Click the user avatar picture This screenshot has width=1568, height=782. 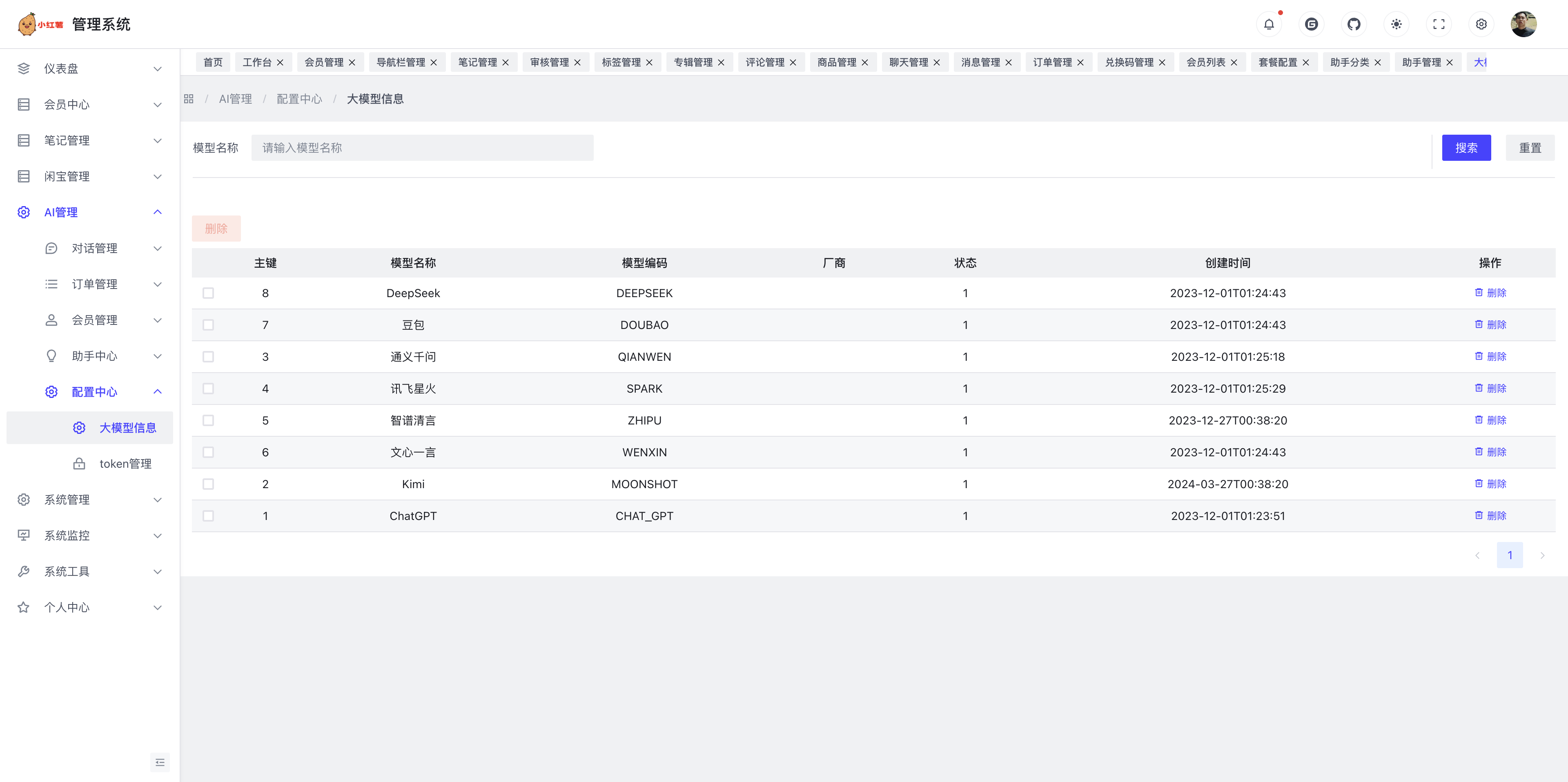1523,24
